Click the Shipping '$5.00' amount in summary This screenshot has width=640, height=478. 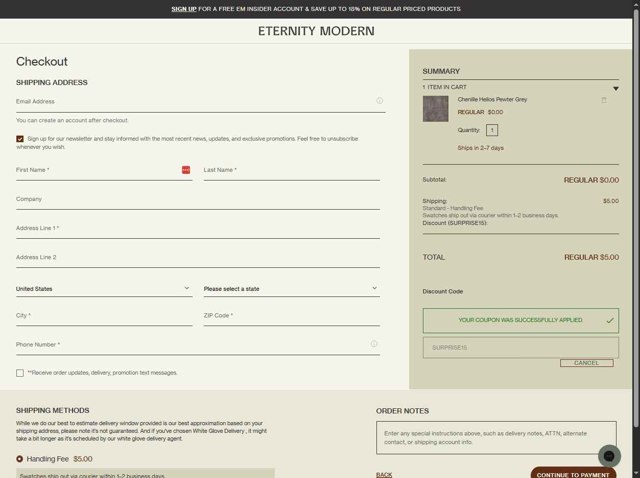click(611, 201)
